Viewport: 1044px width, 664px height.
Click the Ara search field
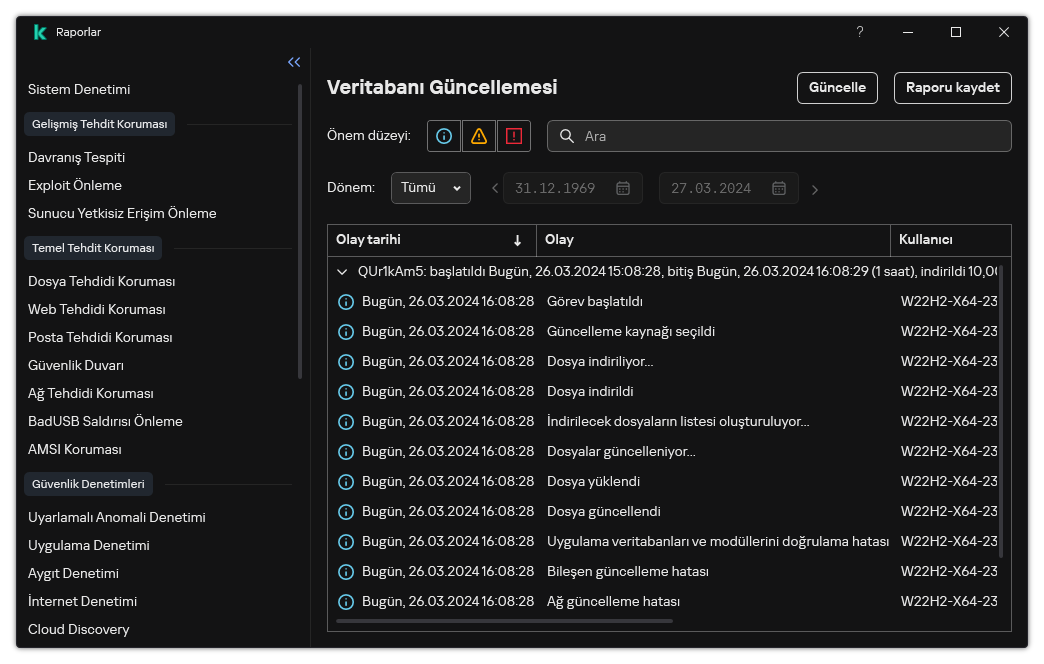pyautogui.click(x=790, y=136)
